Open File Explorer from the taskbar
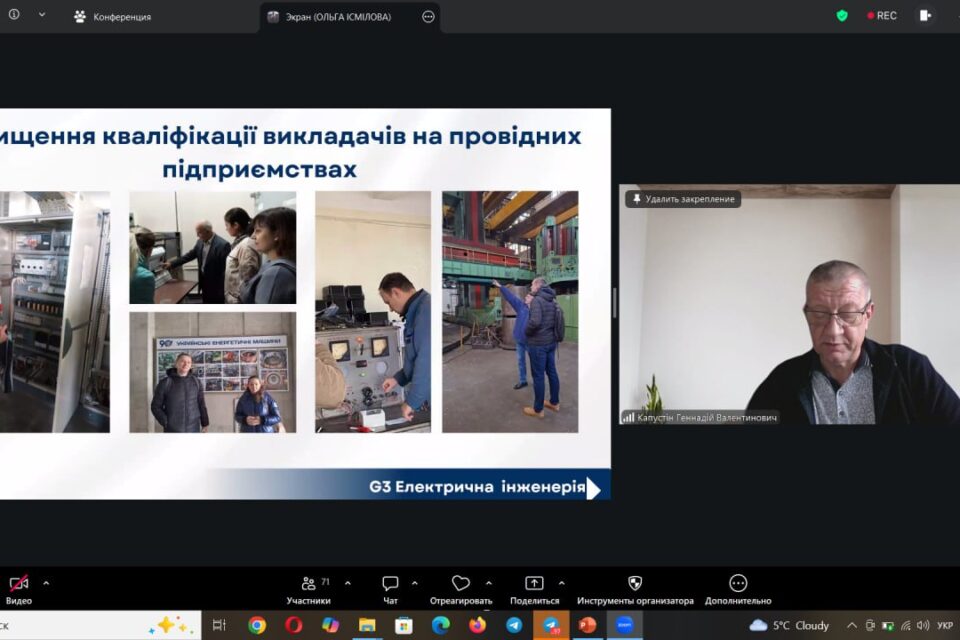 [367, 625]
